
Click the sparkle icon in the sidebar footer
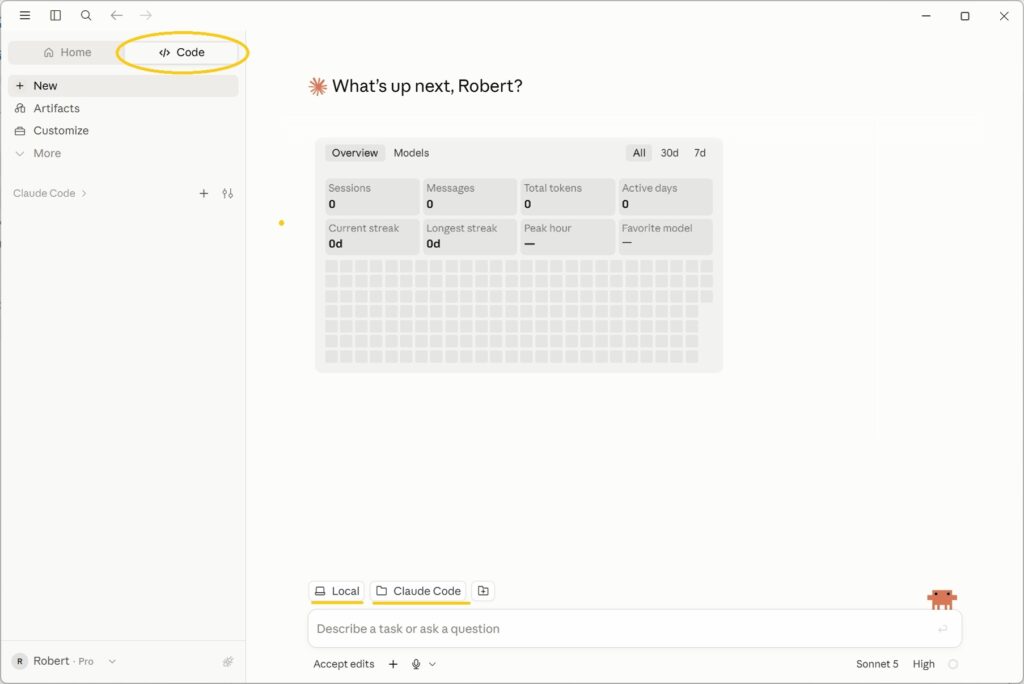[228, 662]
